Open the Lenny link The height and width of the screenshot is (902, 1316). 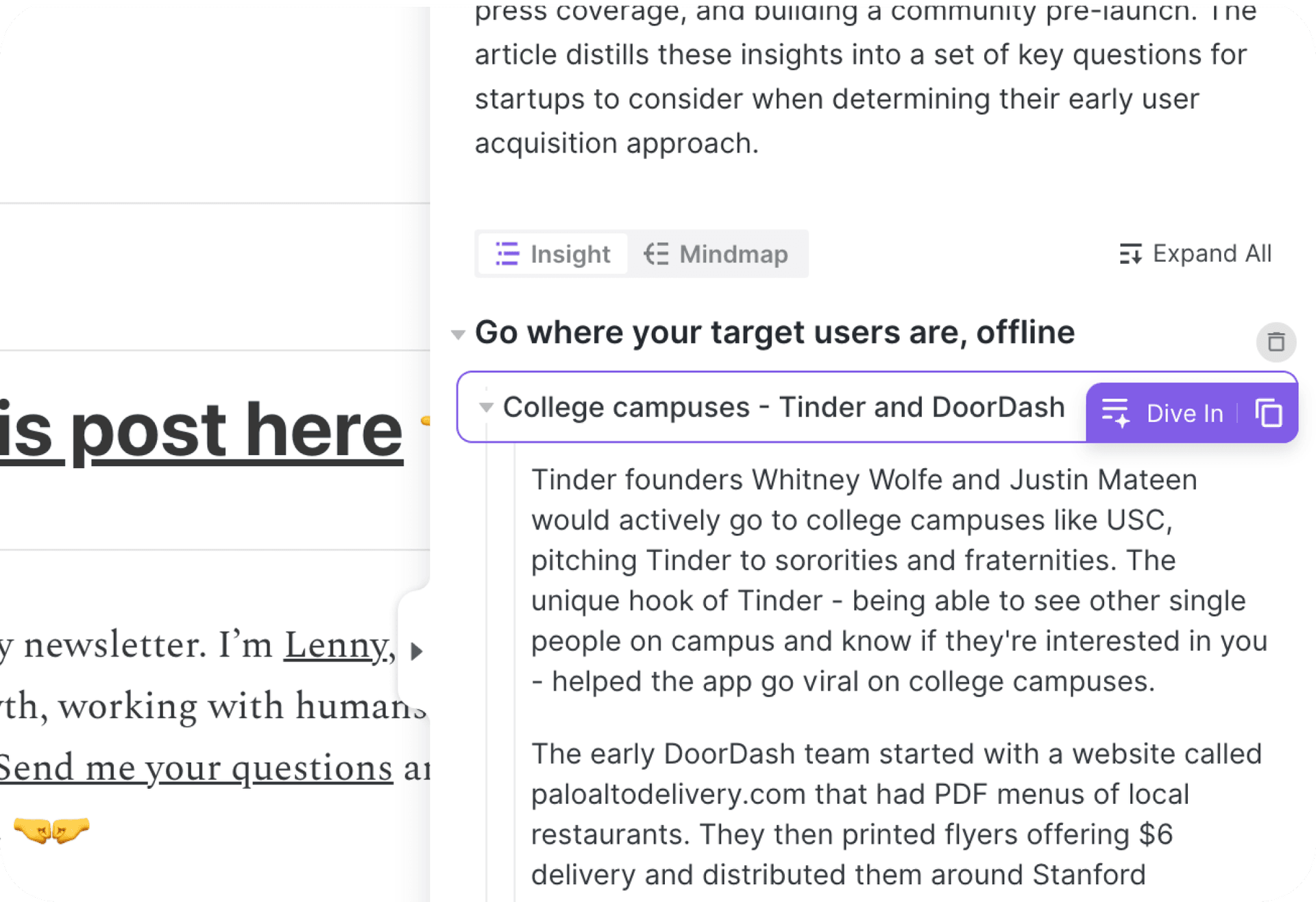336,646
